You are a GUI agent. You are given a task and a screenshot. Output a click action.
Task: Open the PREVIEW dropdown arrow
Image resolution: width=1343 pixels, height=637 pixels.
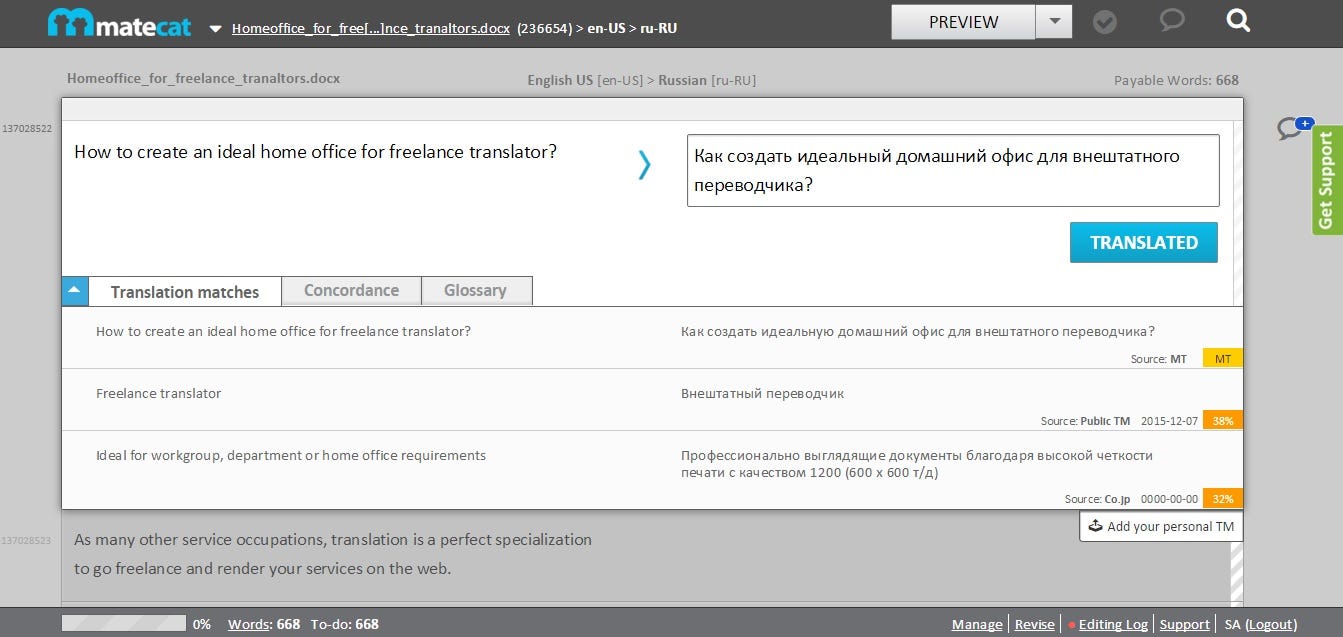[1053, 21]
